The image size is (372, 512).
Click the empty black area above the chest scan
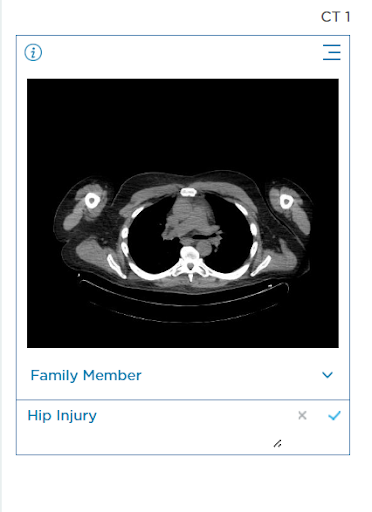183,123
